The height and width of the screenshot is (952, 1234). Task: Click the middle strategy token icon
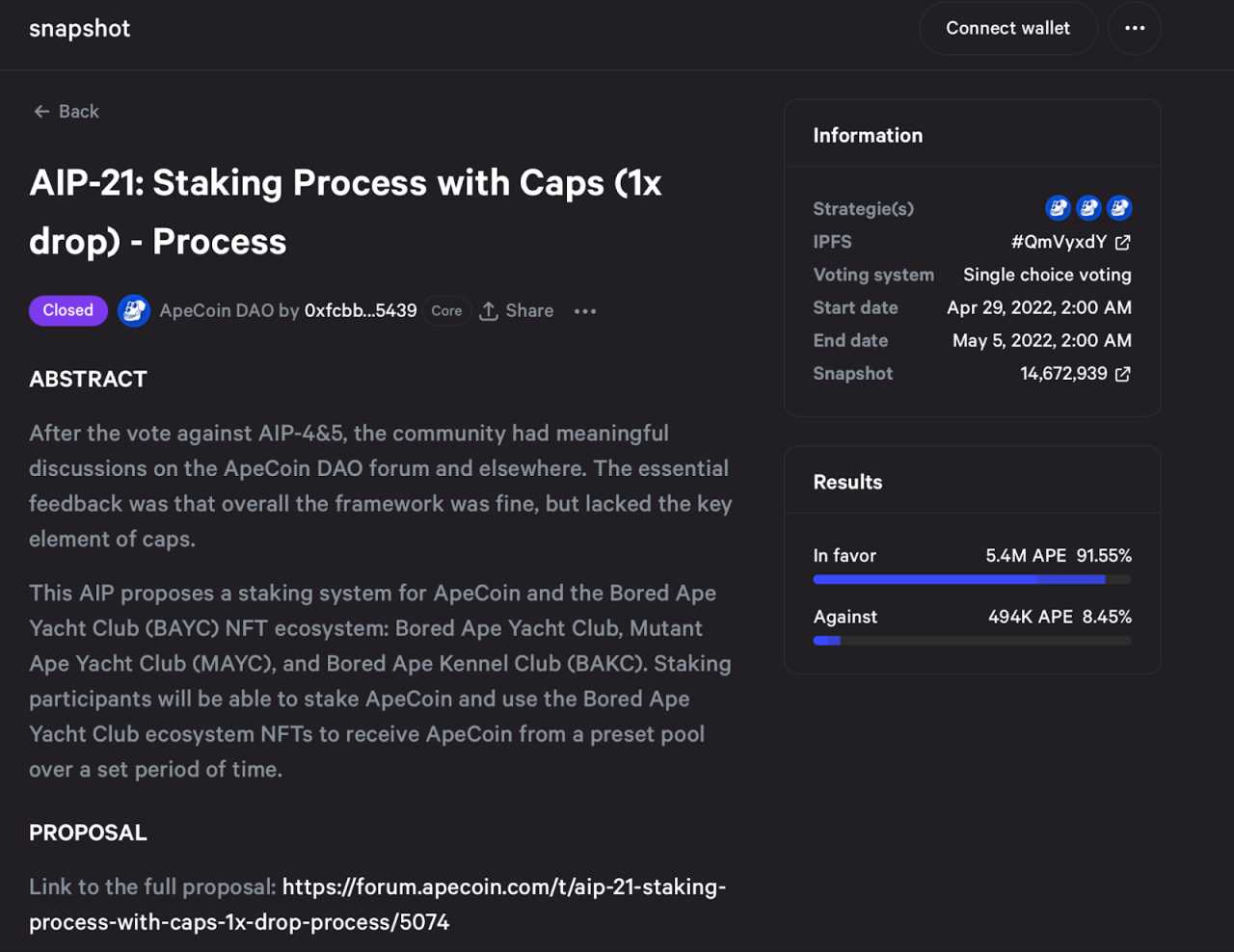(x=1088, y=207)
